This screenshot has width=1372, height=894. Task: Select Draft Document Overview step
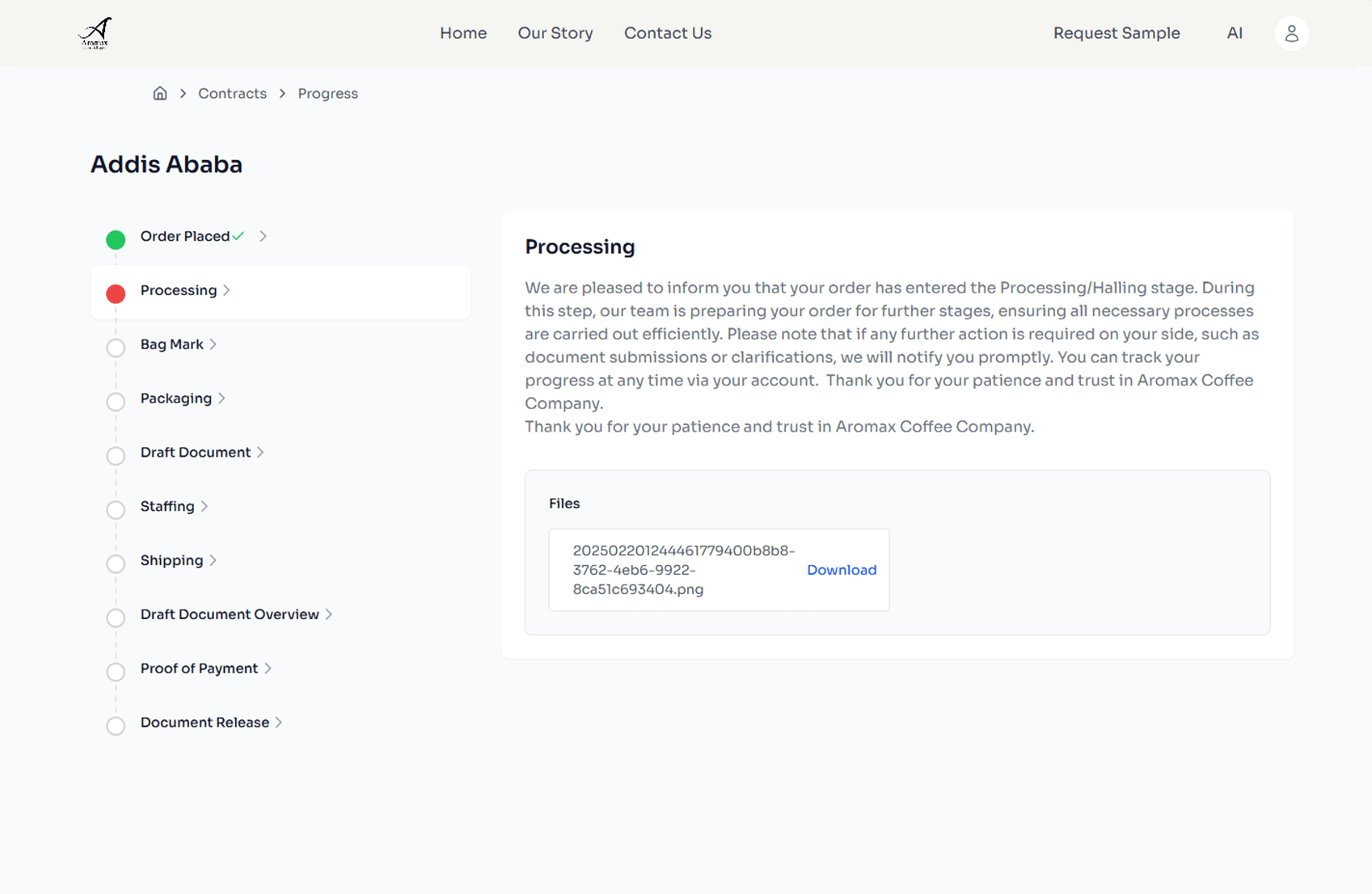pos(230,614)
